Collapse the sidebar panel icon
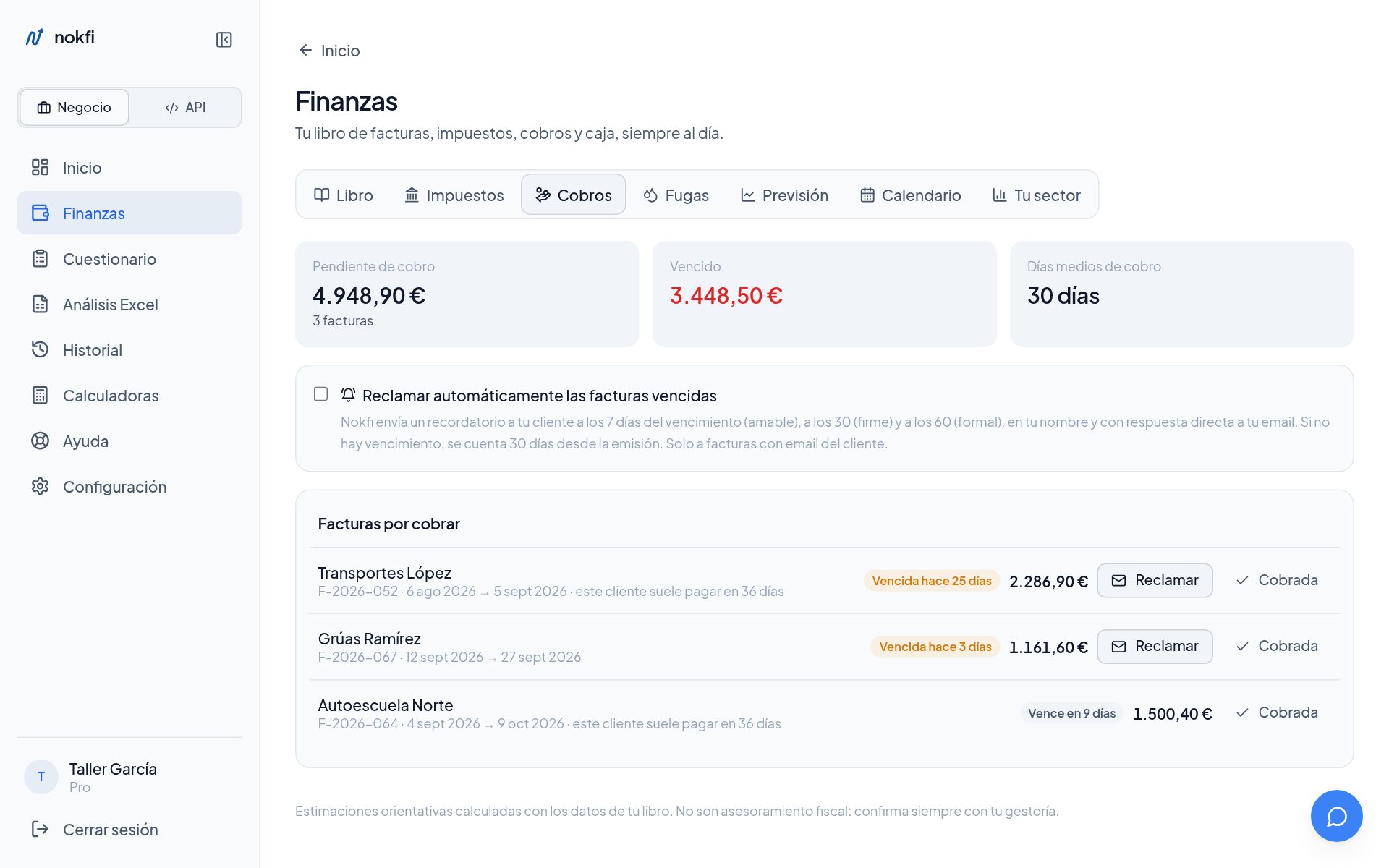Viewport: 1389px width, 868px height. [x=224, y=40]
